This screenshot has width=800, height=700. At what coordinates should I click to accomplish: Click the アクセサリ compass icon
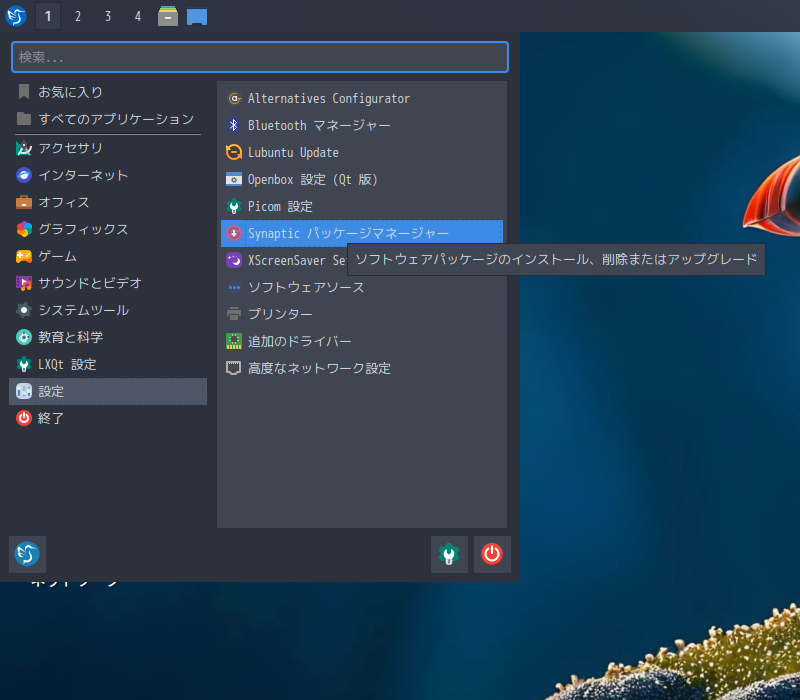point(23,148)
